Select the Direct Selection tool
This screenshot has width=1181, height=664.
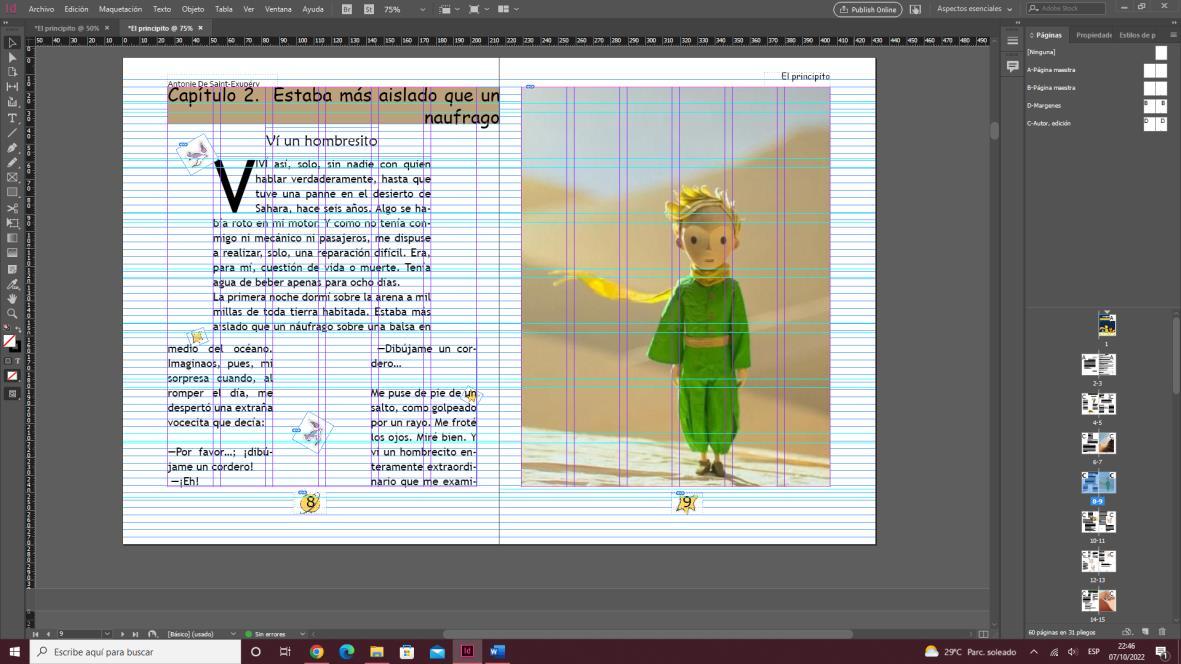pyautogui.click(x=12, y=57)
